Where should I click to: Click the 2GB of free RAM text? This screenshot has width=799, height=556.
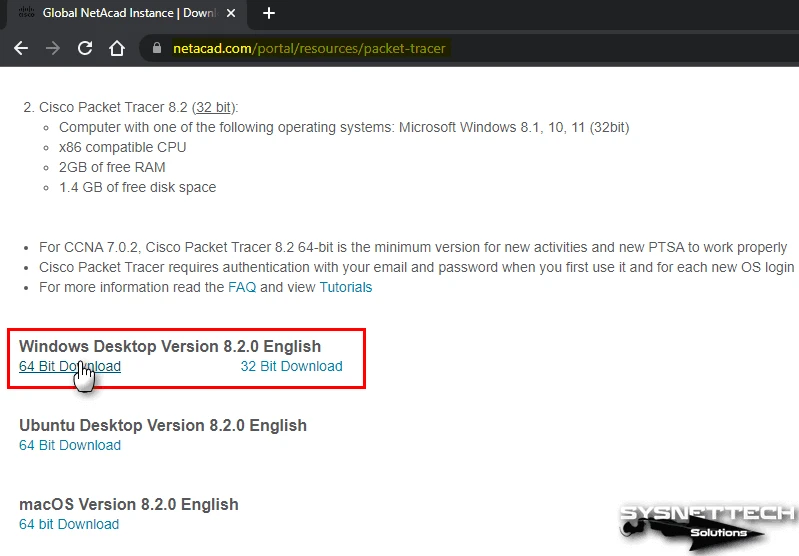tap(112, 167)
